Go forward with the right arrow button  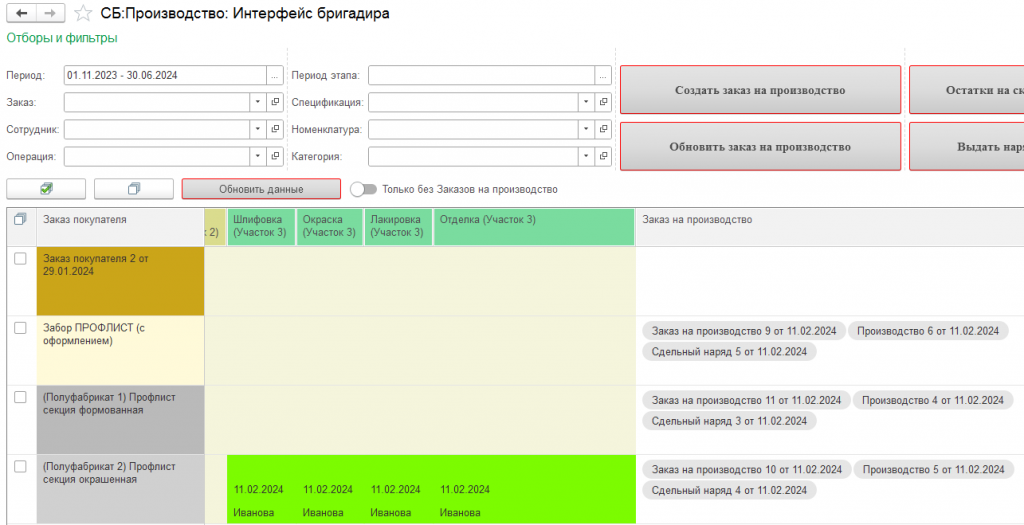tap(51, 13)
